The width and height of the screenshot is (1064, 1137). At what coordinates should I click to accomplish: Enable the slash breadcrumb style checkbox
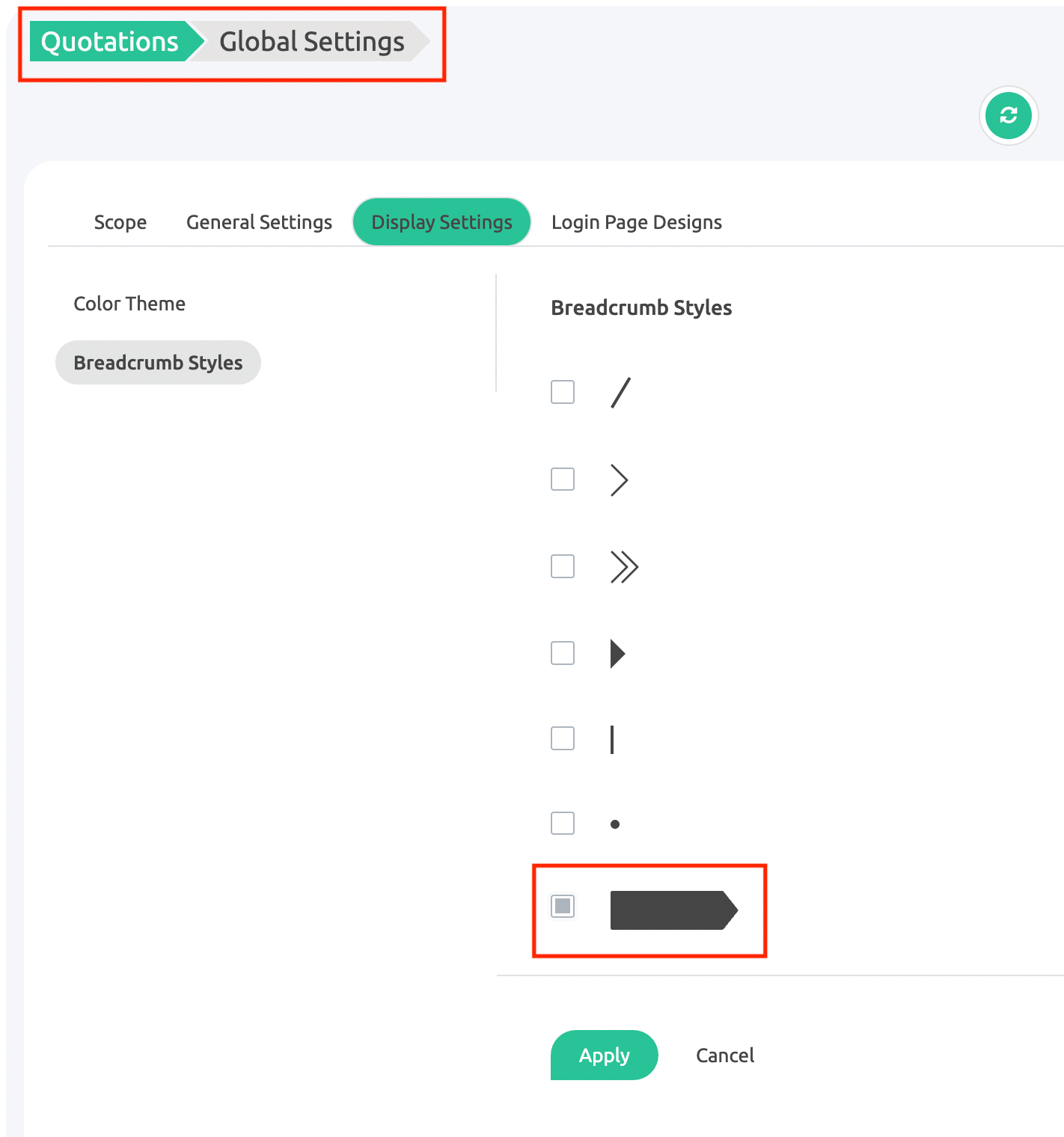click(563, 392)
